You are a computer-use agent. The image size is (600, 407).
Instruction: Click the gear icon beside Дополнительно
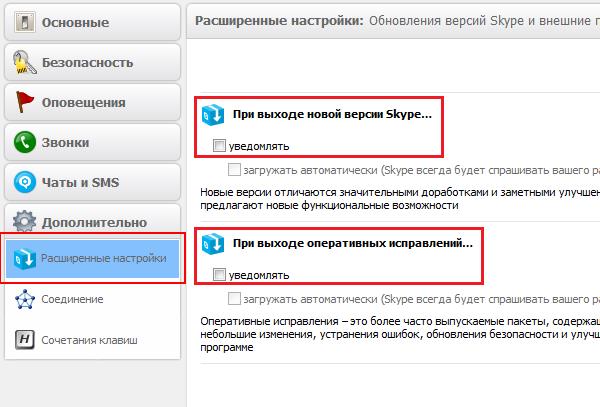coord(24,221)
